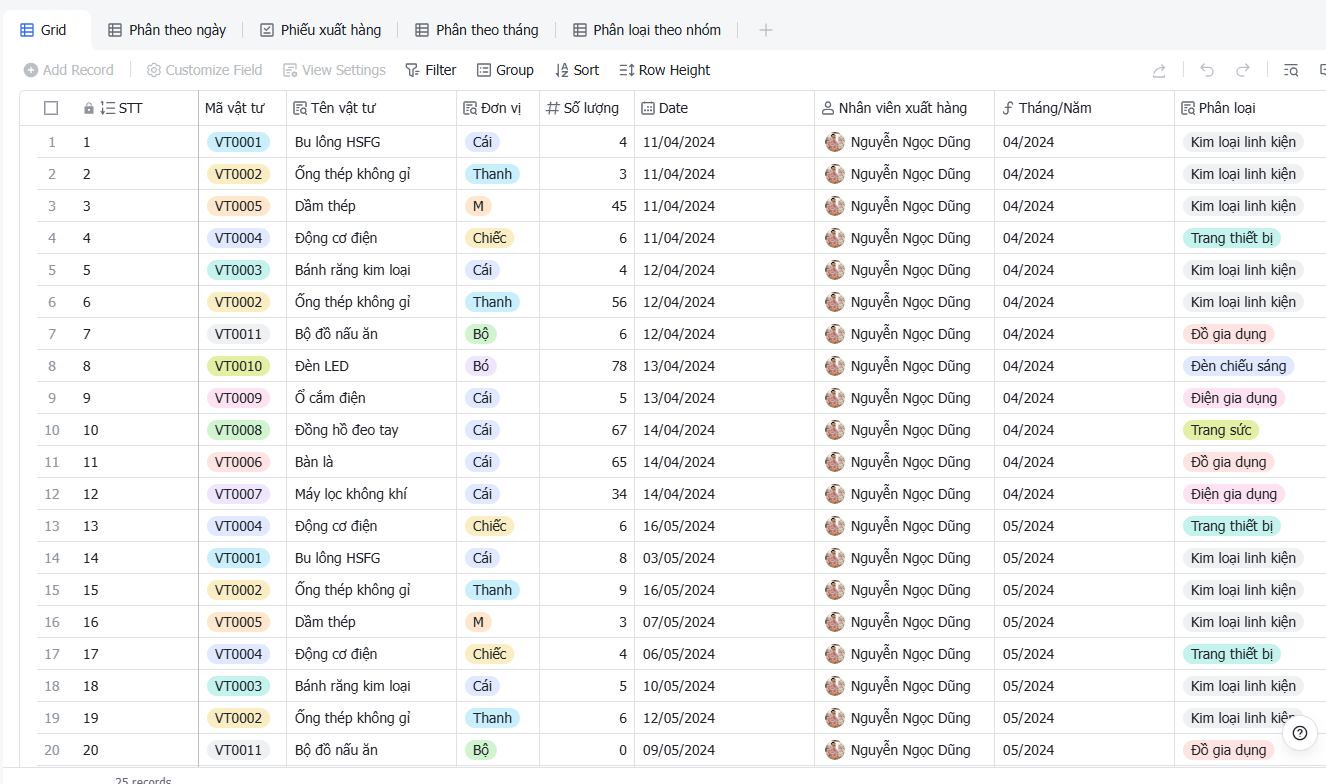This screenshot has width=1326, height=784.
Task: Undo the last action
Action: click(x=1207, y=70)
